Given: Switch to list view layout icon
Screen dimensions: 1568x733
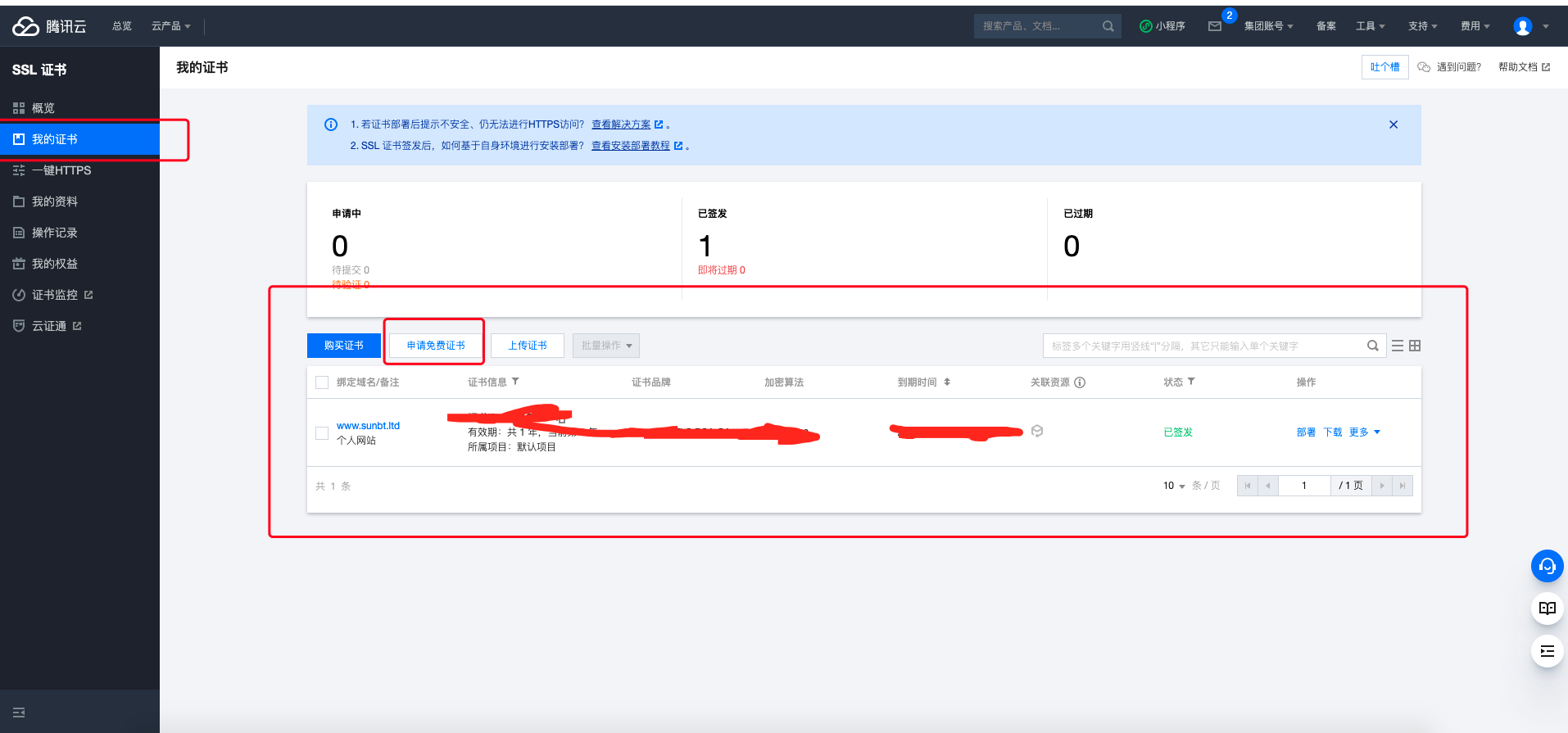Looking at the screenshot, I should point(1398,346).
